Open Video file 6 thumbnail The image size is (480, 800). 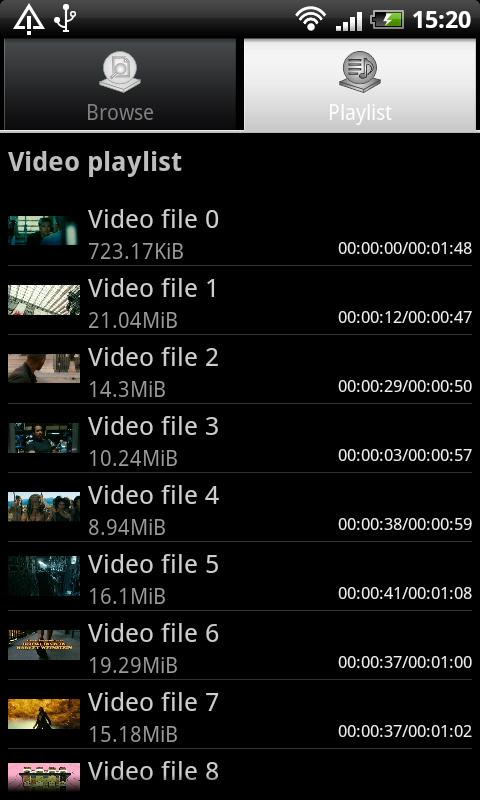44,644
